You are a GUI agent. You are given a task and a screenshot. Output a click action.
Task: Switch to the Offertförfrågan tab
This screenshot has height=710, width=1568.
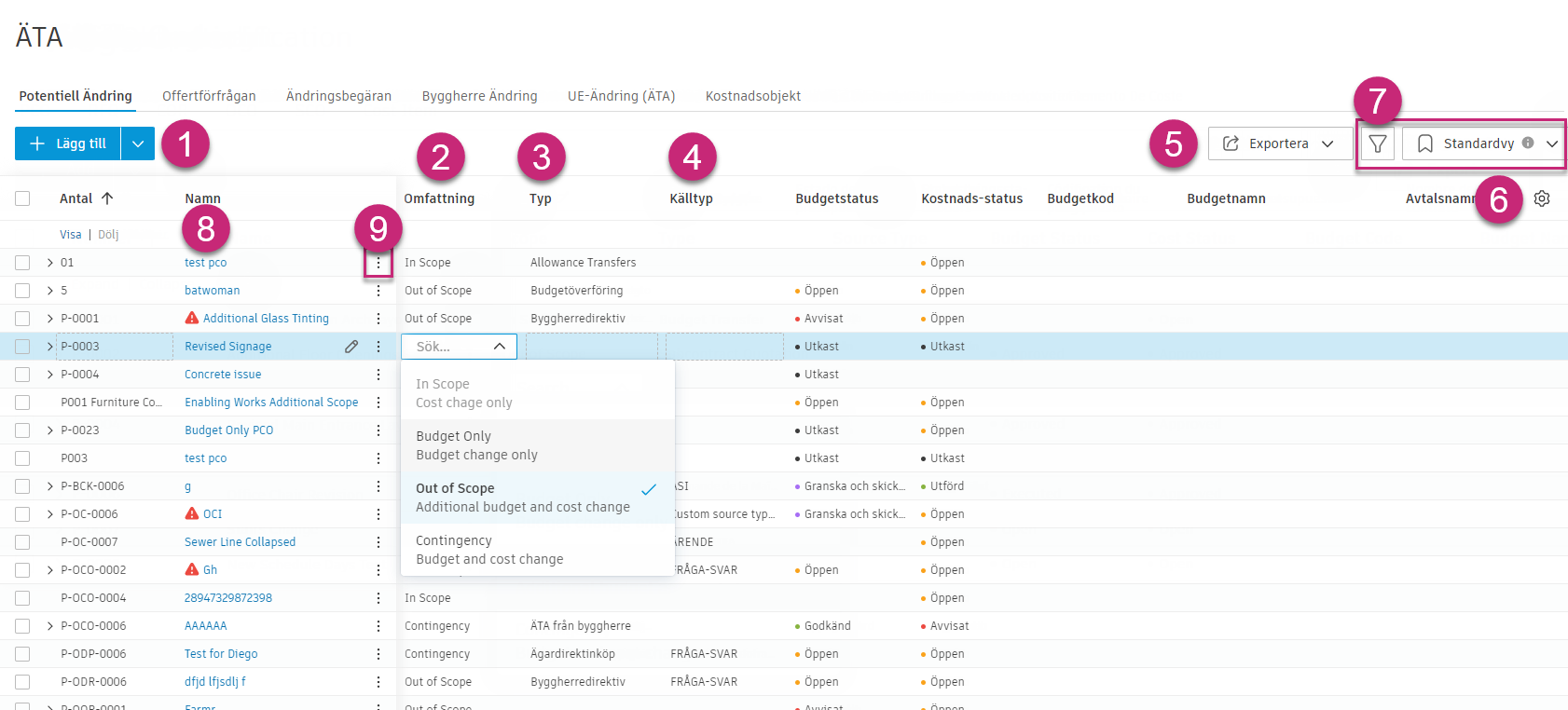(x=209, y=96)
